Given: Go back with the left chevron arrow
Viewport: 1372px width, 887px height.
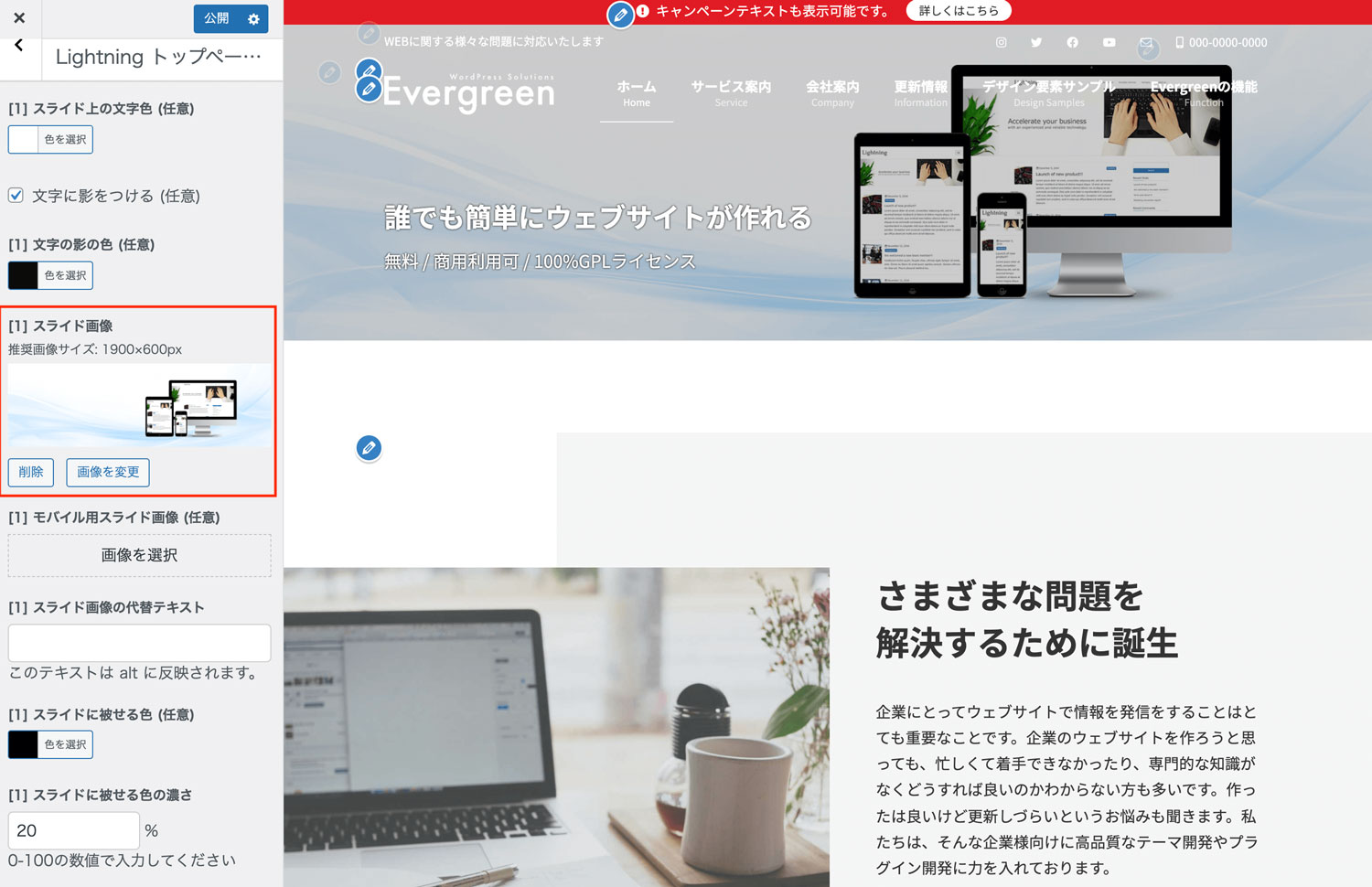Looking at the screenshot, I should coord(19,45).
